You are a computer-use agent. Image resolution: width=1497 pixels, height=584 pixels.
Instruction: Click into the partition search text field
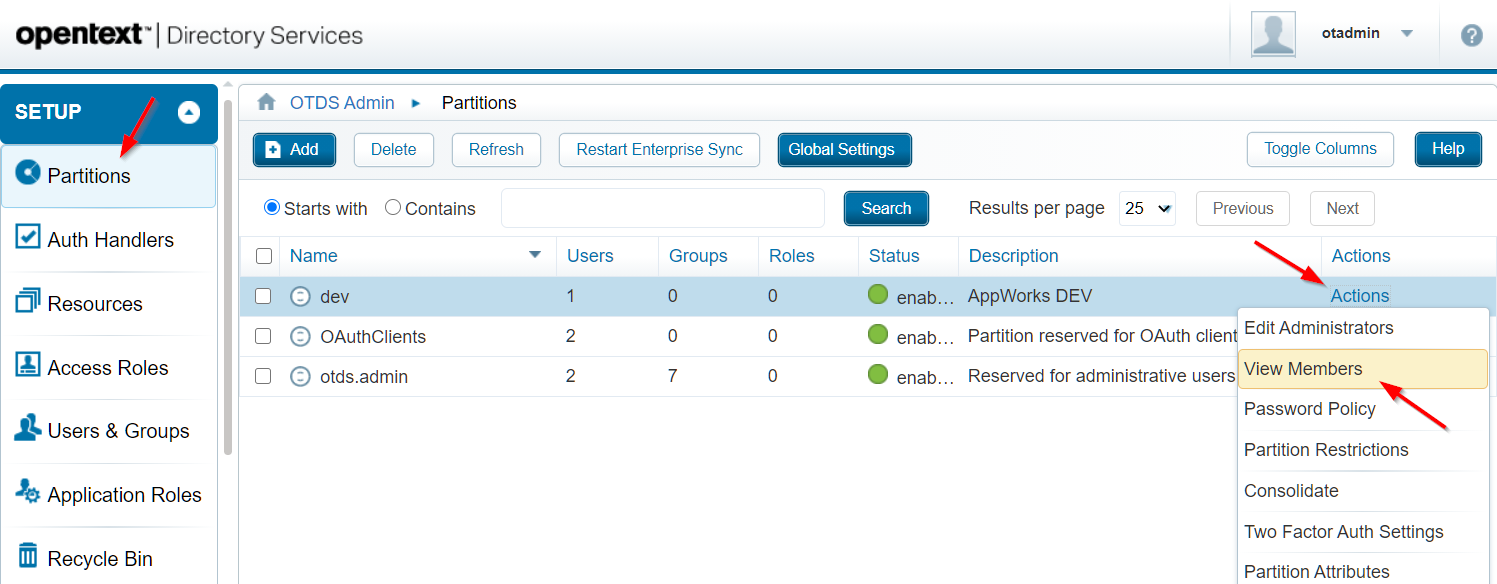click(x=662, y=208)
